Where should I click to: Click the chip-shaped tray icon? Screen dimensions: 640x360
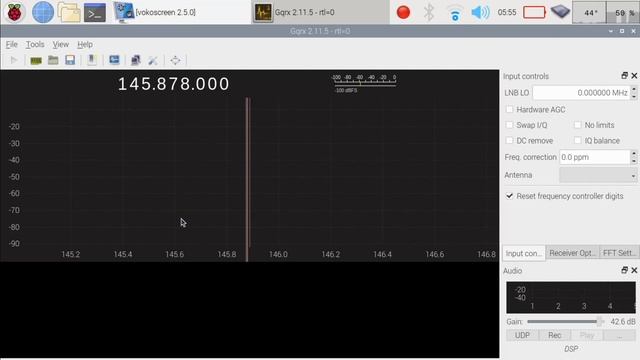tap(560, 11)
